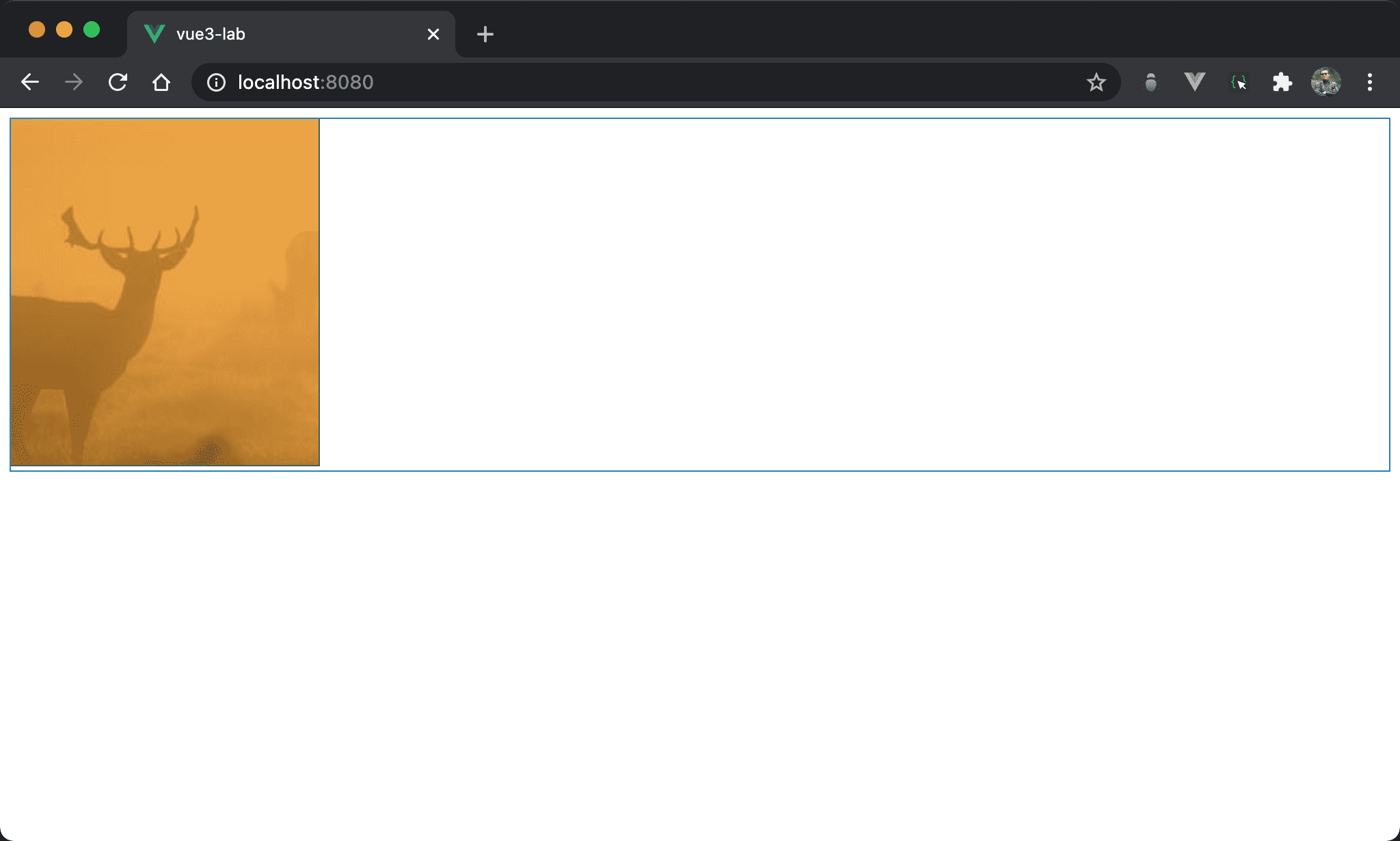Open the Chrome profile avatar
The height and width of the screenshot is (841, 1400).
(1325, 82)
